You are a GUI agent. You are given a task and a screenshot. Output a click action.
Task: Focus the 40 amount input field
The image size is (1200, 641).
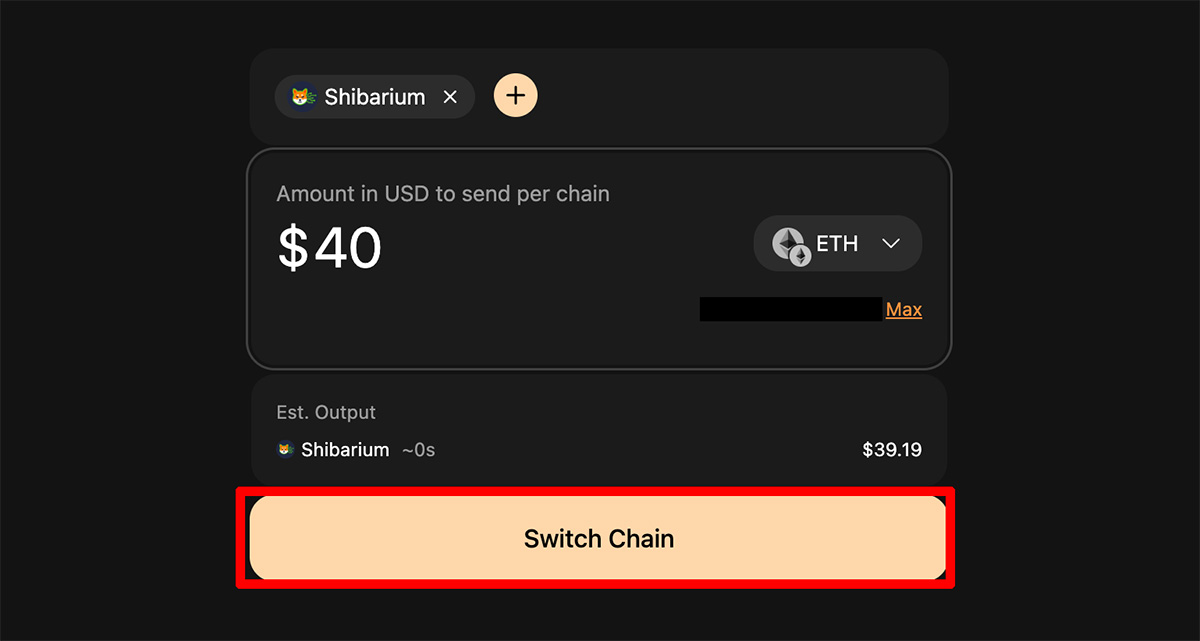347,248
